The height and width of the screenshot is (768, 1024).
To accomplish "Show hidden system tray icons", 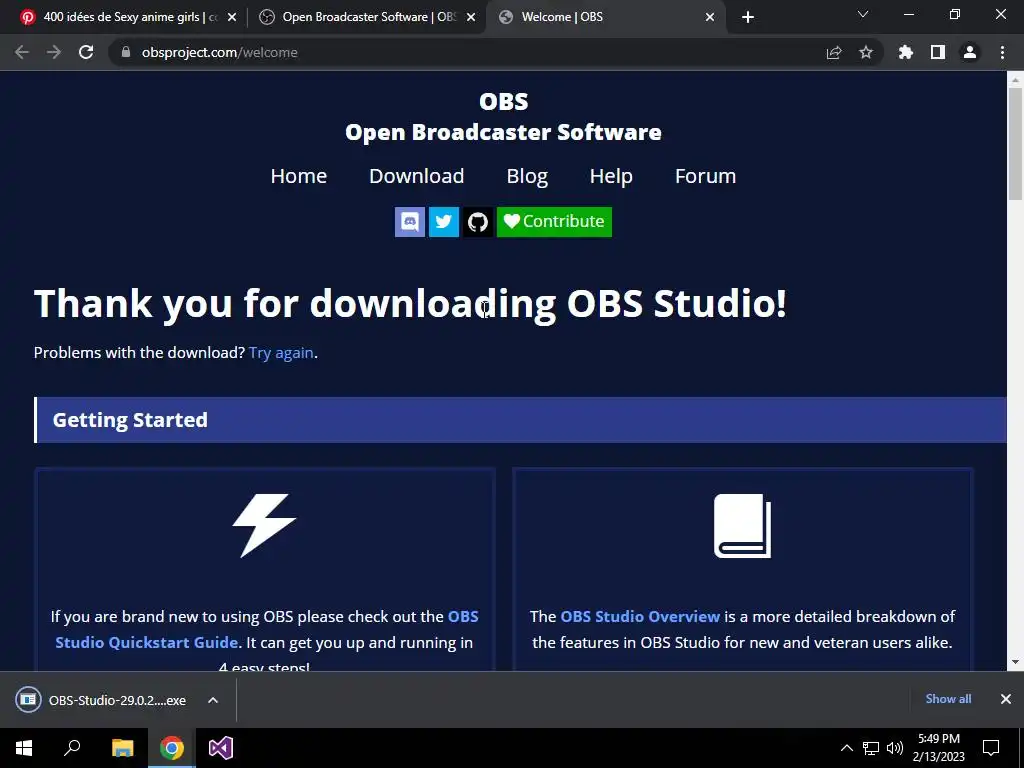I will (x=846, y=748).
